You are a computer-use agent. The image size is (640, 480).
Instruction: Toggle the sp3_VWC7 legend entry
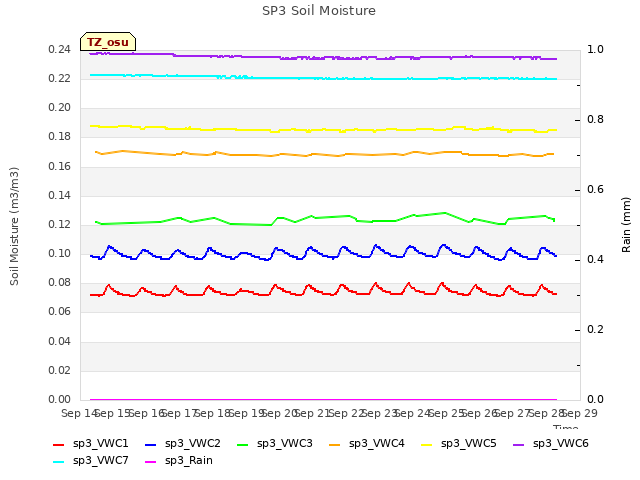pyautogui.click(x=91, y=461)
